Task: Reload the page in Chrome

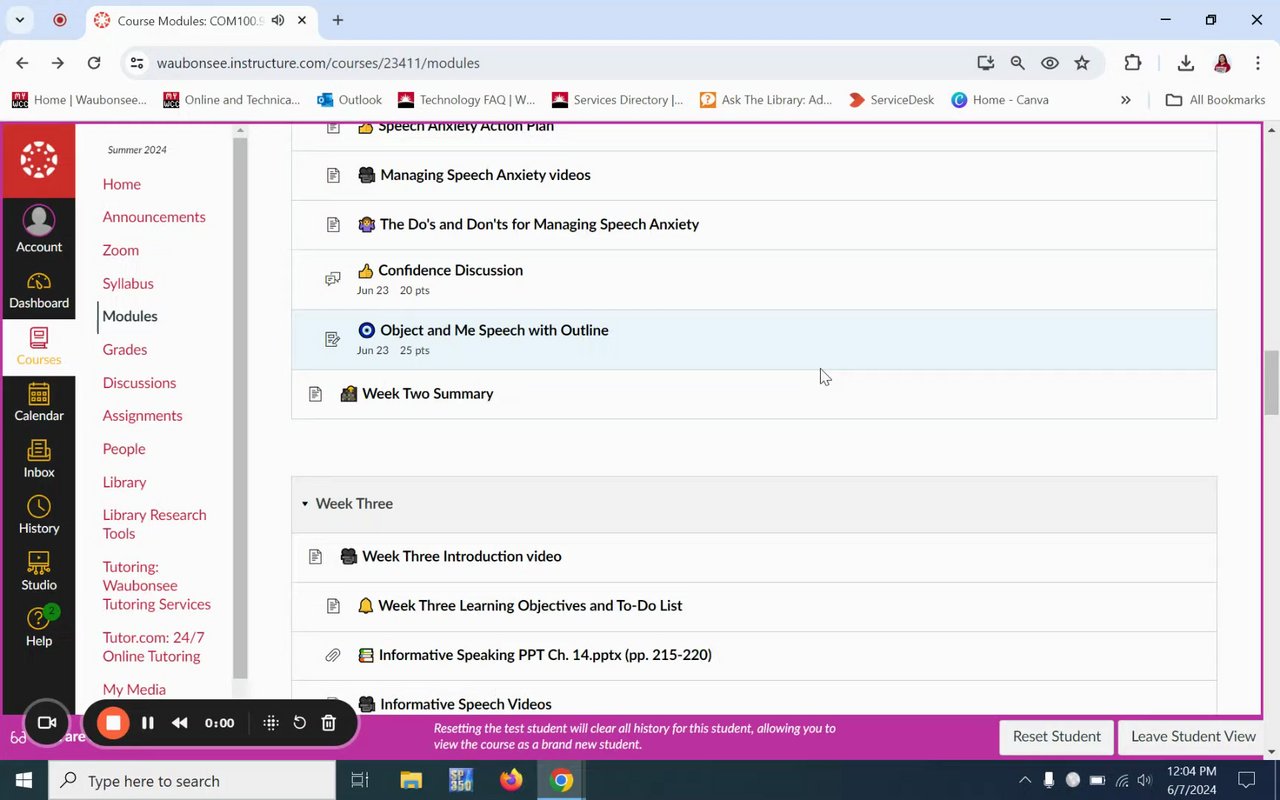Action: click(94, 63)
